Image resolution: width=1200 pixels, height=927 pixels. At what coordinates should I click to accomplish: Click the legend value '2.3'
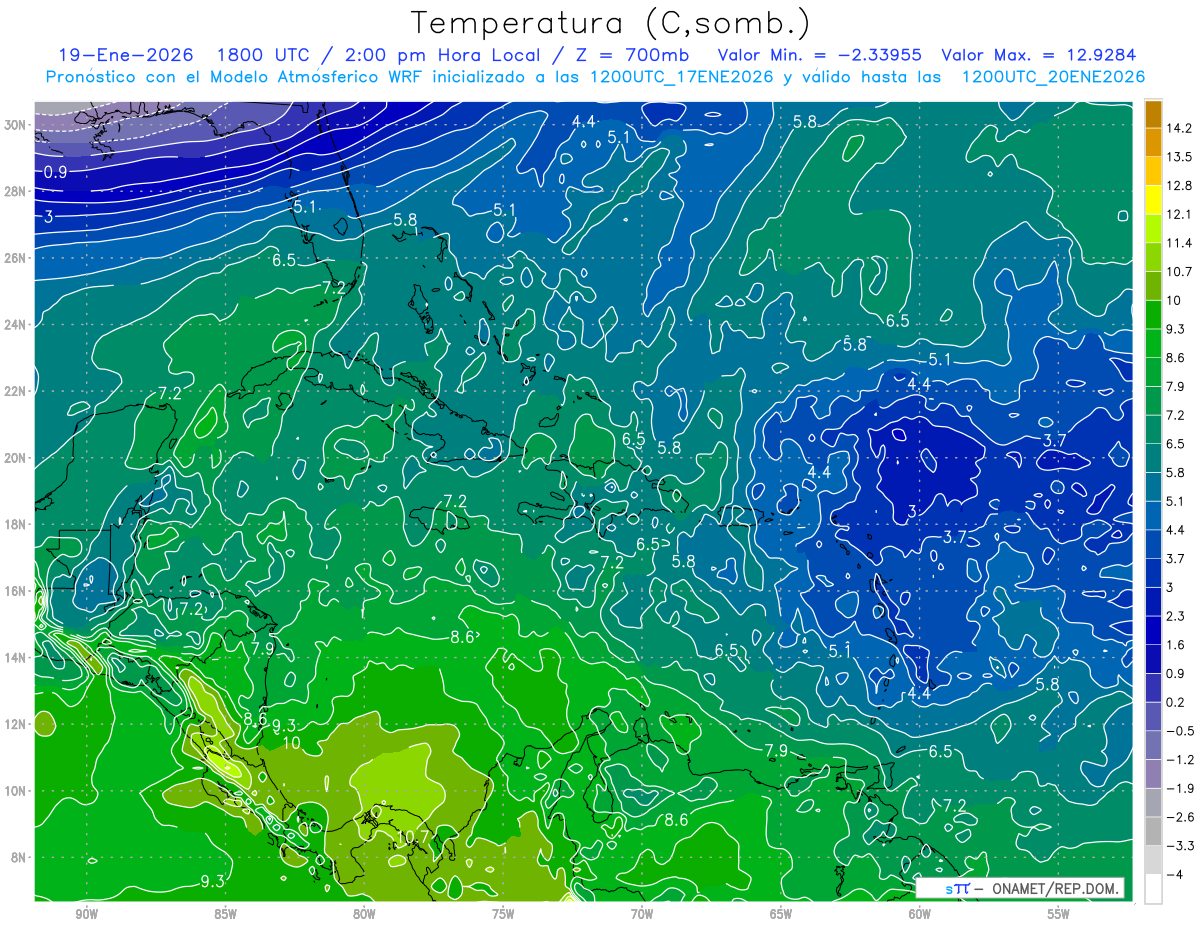(x=1175, y=616)
